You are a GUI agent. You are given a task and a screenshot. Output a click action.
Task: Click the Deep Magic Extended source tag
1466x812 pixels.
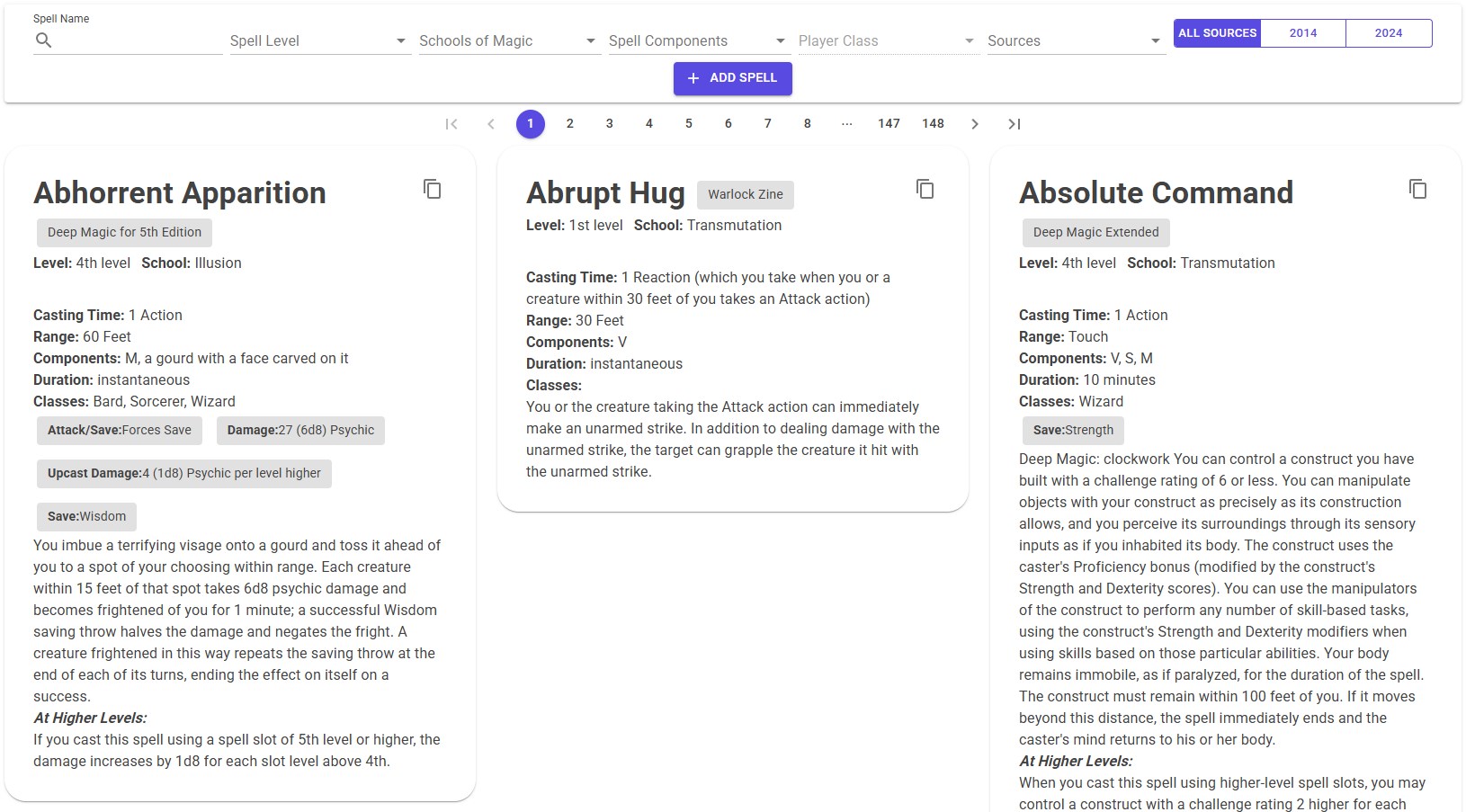pos(1095,232)
